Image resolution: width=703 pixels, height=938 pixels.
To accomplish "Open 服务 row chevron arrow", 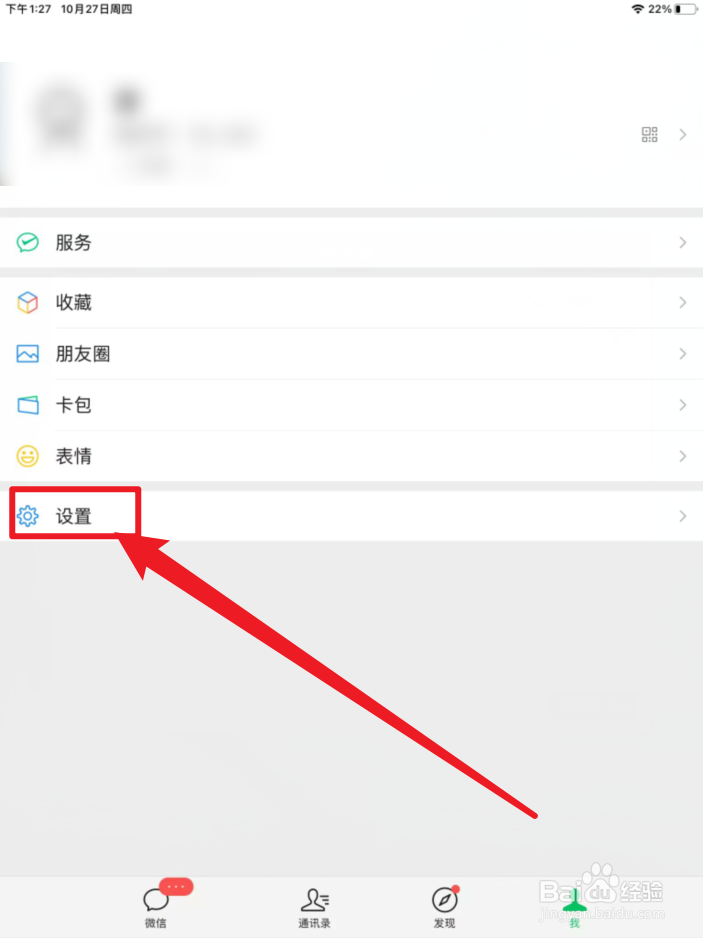I will click(x=683, y=242).
